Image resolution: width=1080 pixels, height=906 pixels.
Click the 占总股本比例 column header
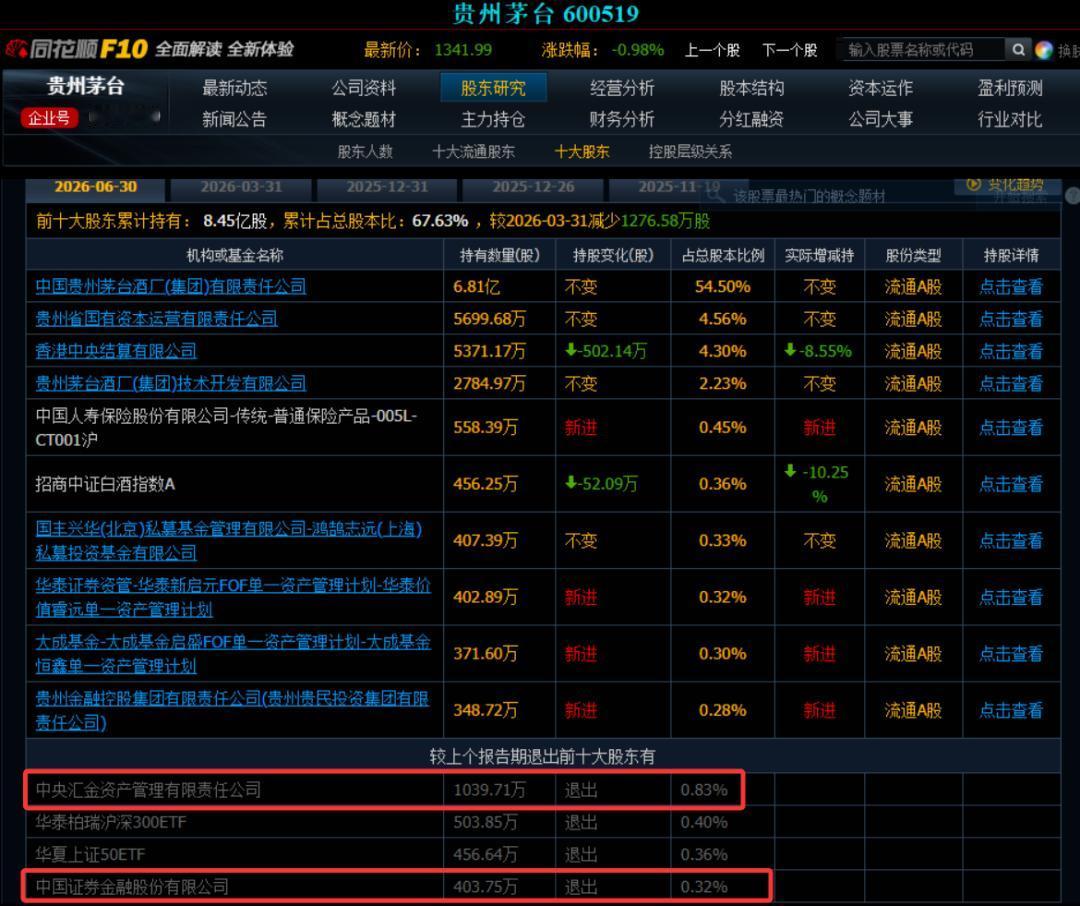[723, 256]
